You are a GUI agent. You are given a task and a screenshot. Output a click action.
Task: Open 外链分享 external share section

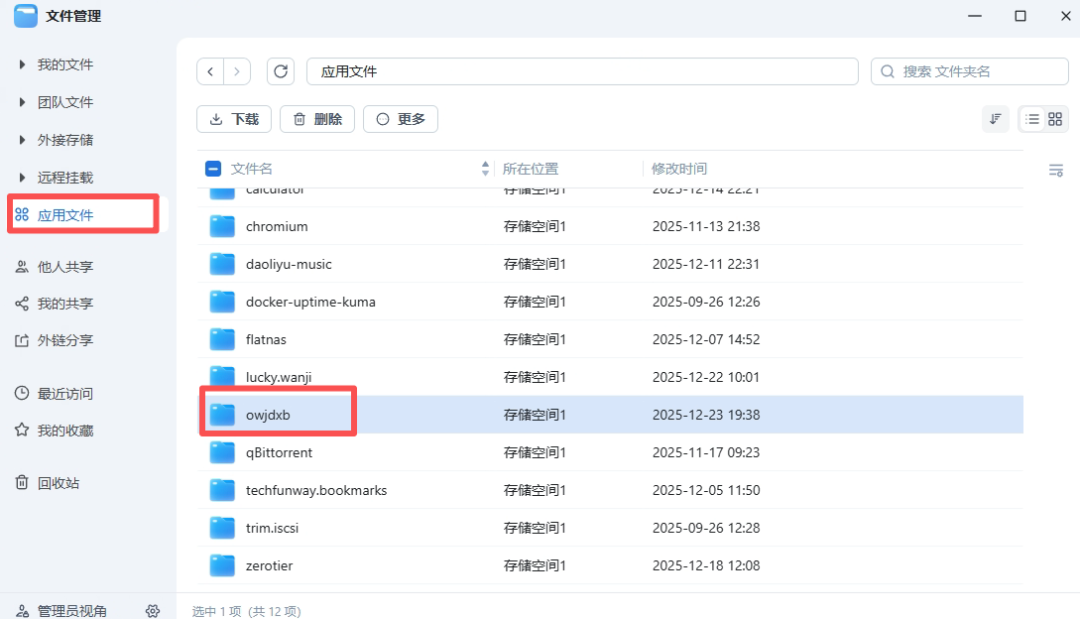(x=63, y=339)
